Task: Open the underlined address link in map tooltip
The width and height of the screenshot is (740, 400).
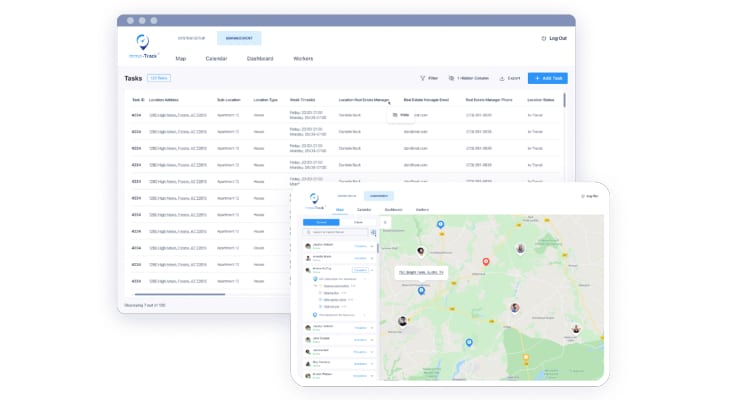Action: coord(421,273)
